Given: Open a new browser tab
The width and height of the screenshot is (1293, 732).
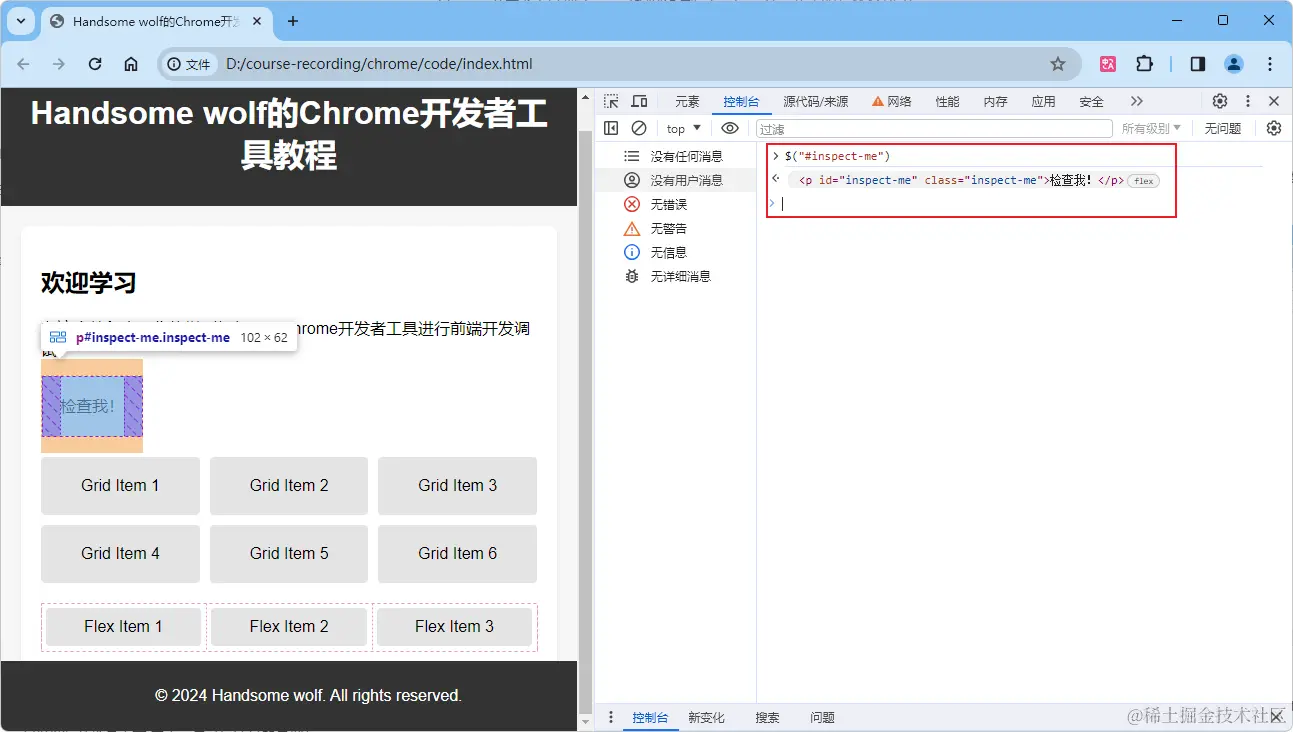Looking at the screenshot, I should pyautogui.click(x=293, y=21).
